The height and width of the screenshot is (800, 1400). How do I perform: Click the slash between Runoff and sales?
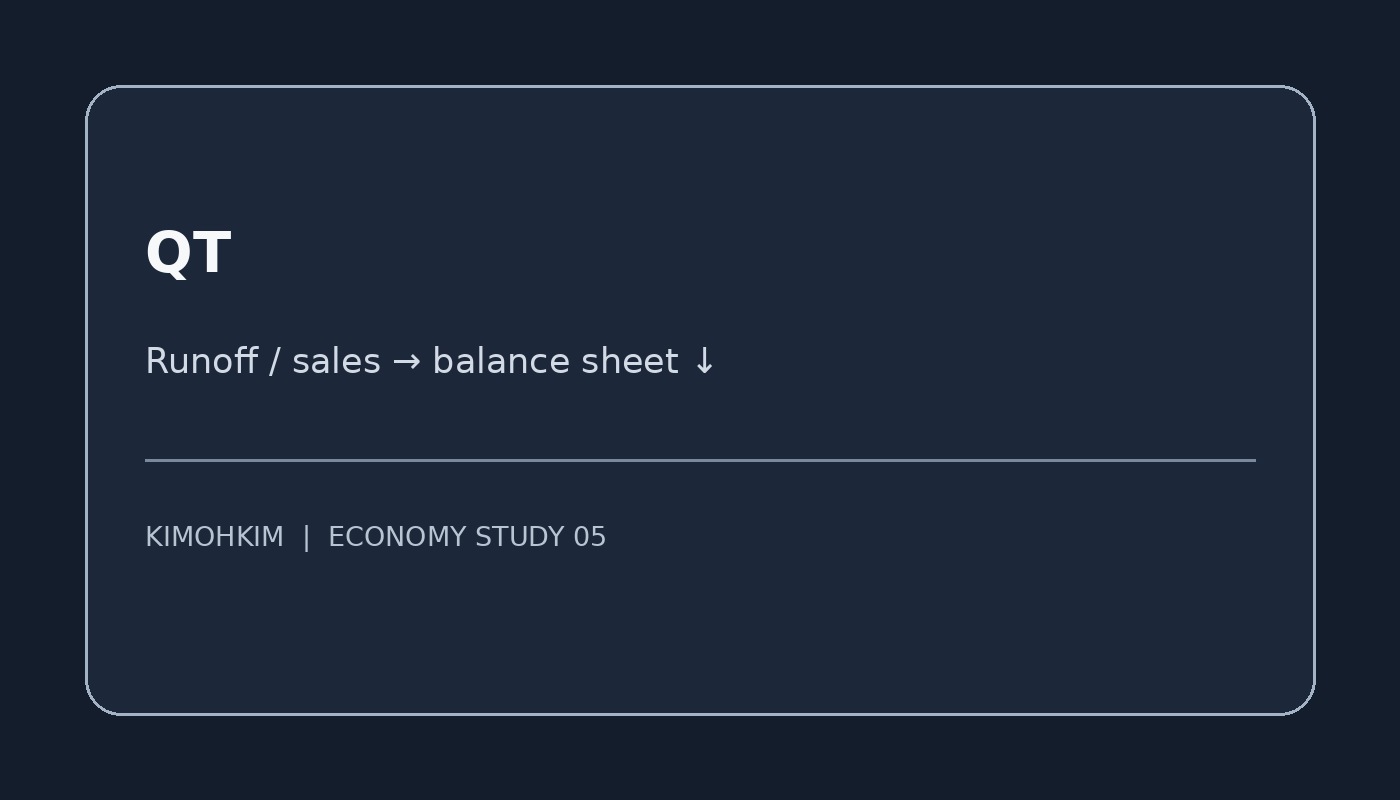tap(275, 361)
